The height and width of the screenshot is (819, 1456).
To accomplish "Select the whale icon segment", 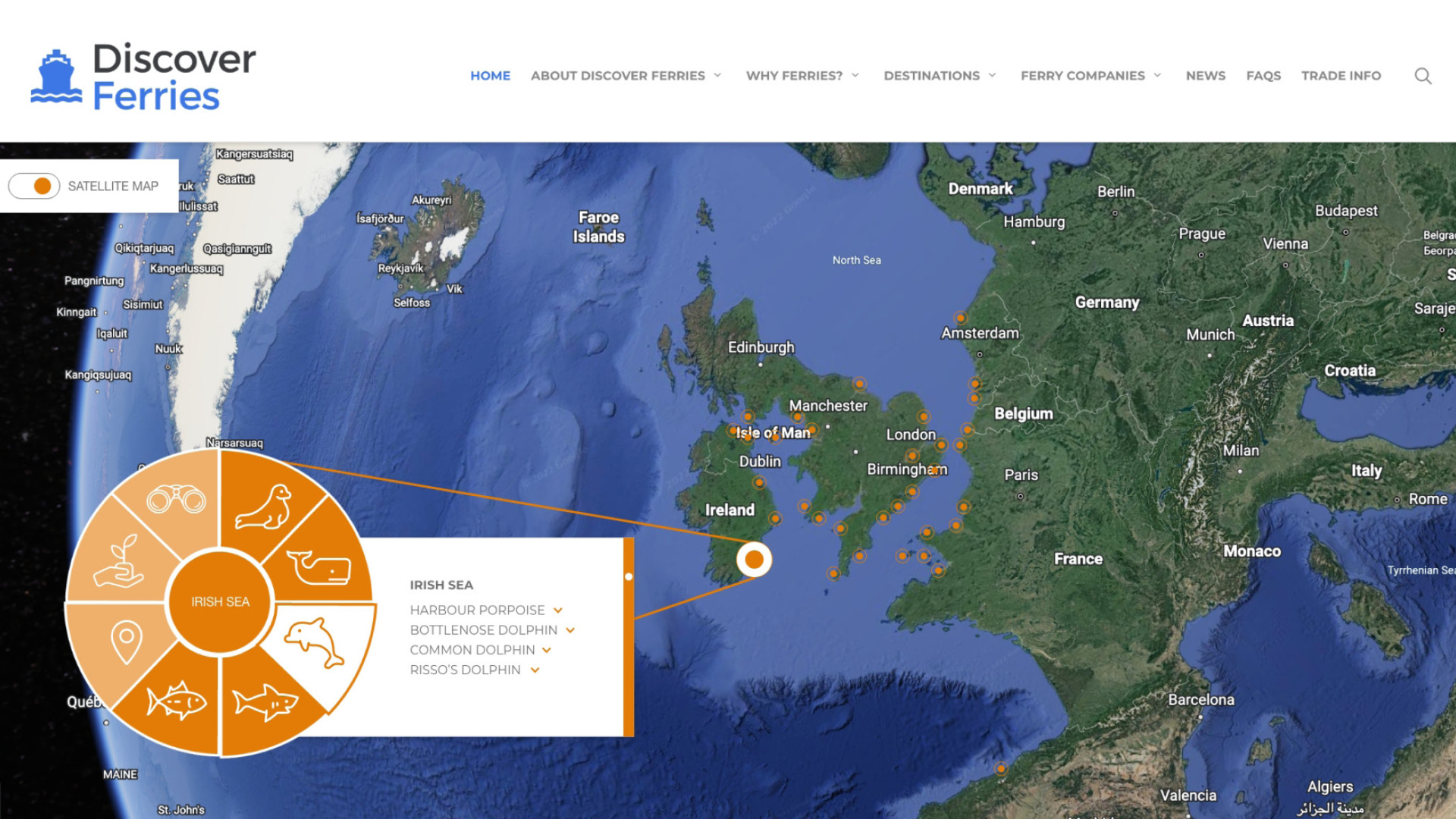I will coord(318,567).
